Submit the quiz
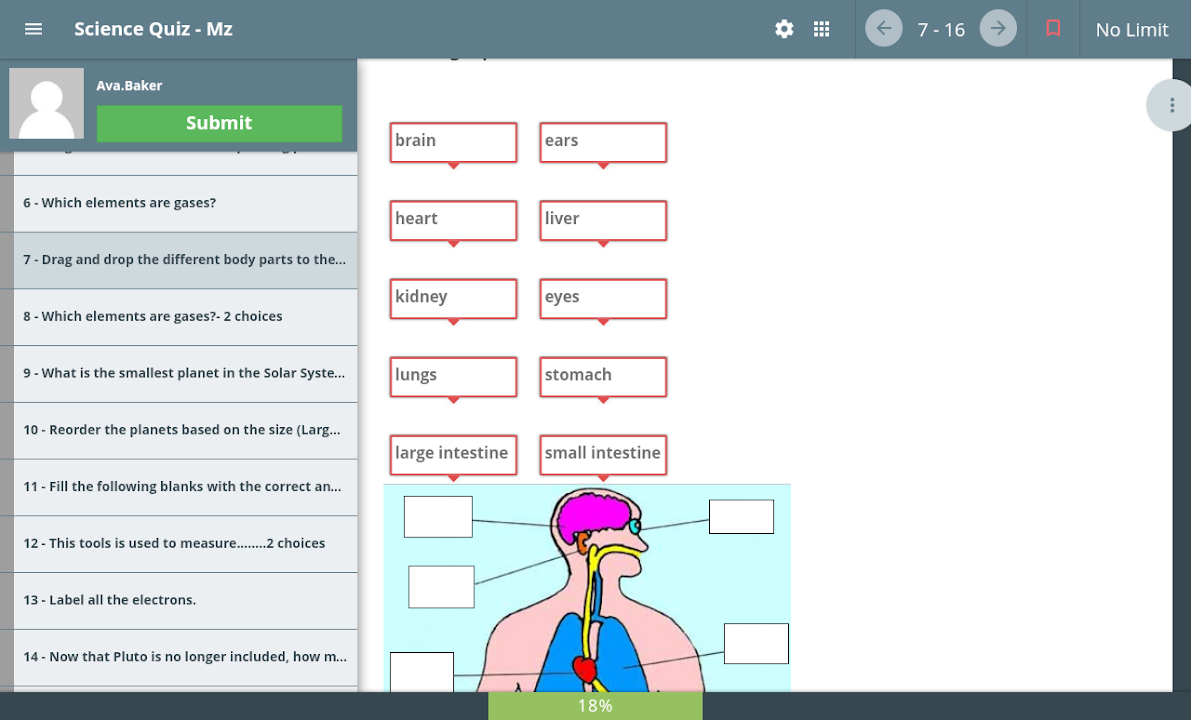Screen dimensions: 1191x720 click(x=219, y=123)
